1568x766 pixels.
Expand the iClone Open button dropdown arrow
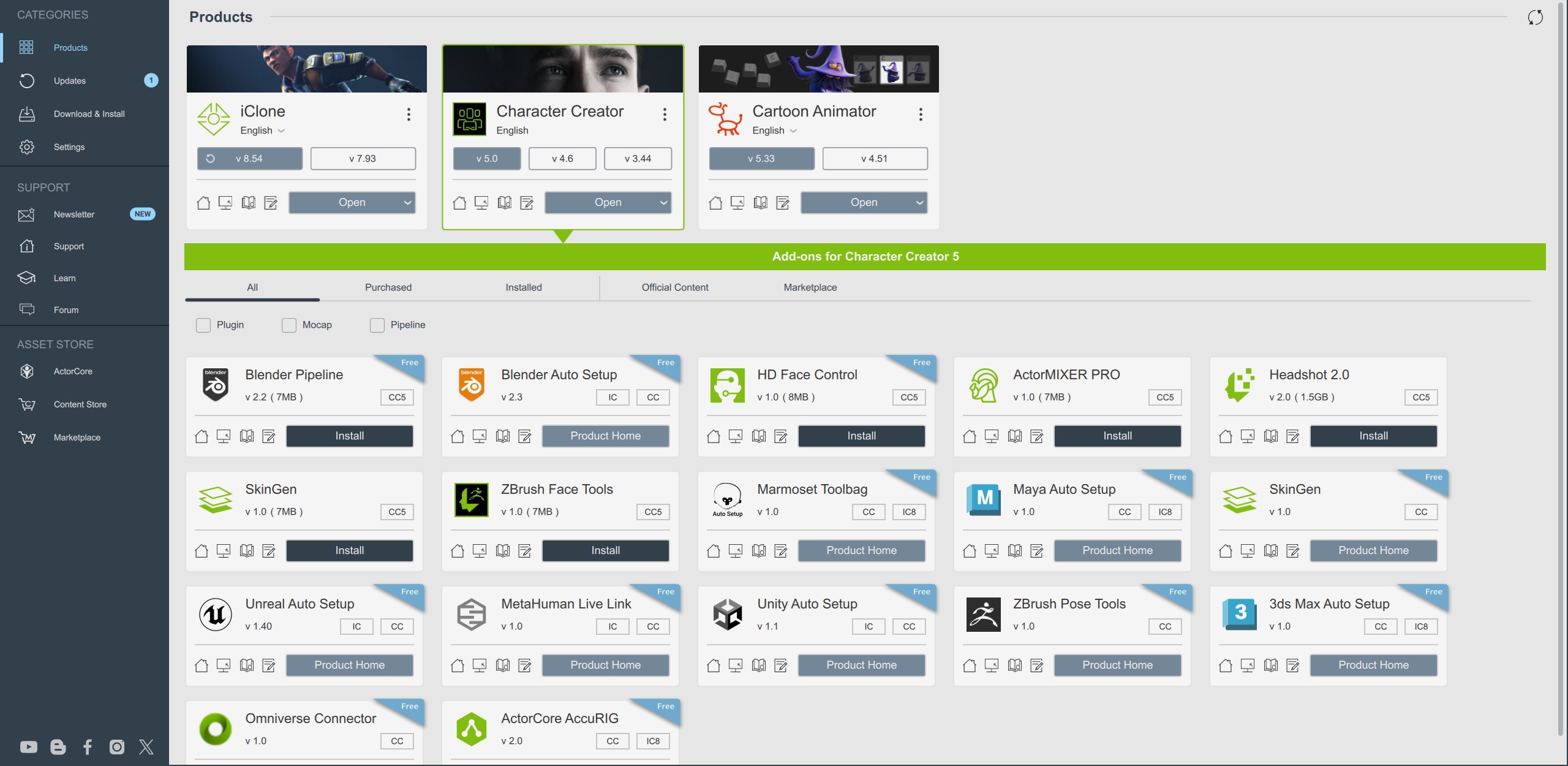coord(407,203)
